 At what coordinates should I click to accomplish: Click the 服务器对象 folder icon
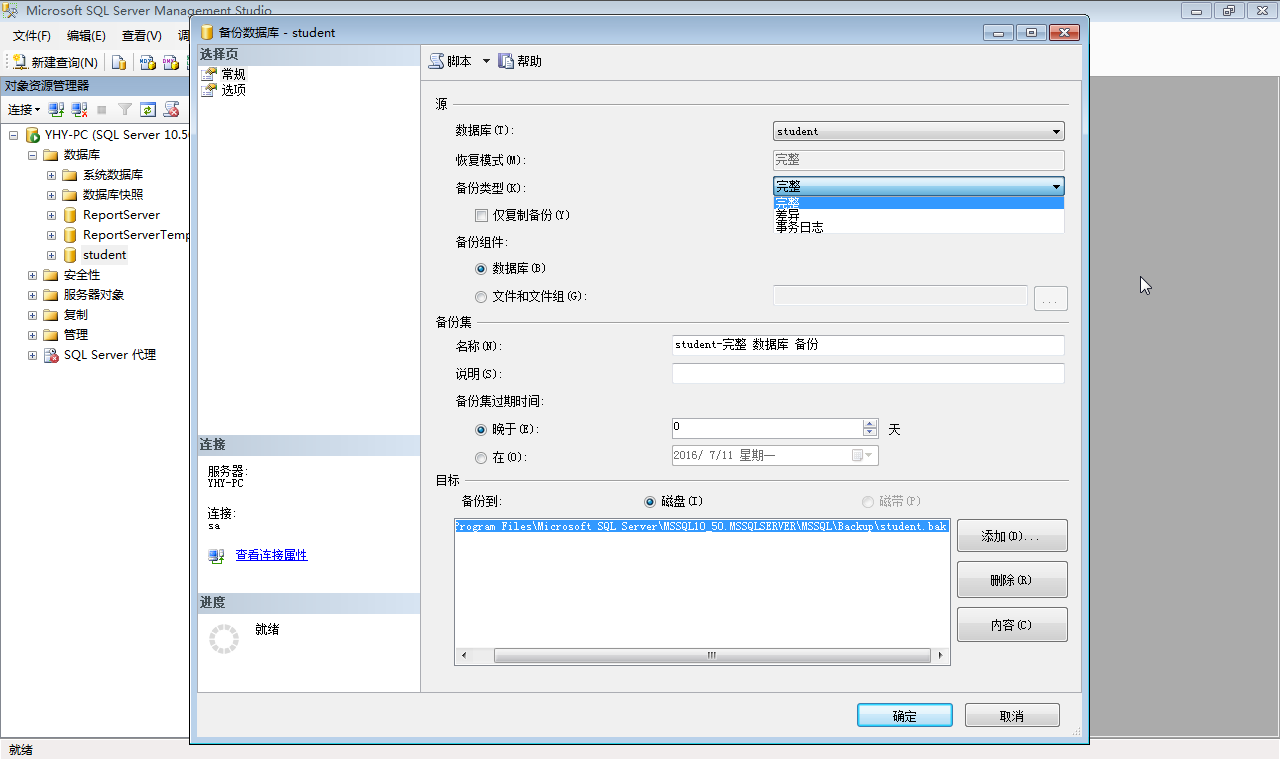click(51, 295)
